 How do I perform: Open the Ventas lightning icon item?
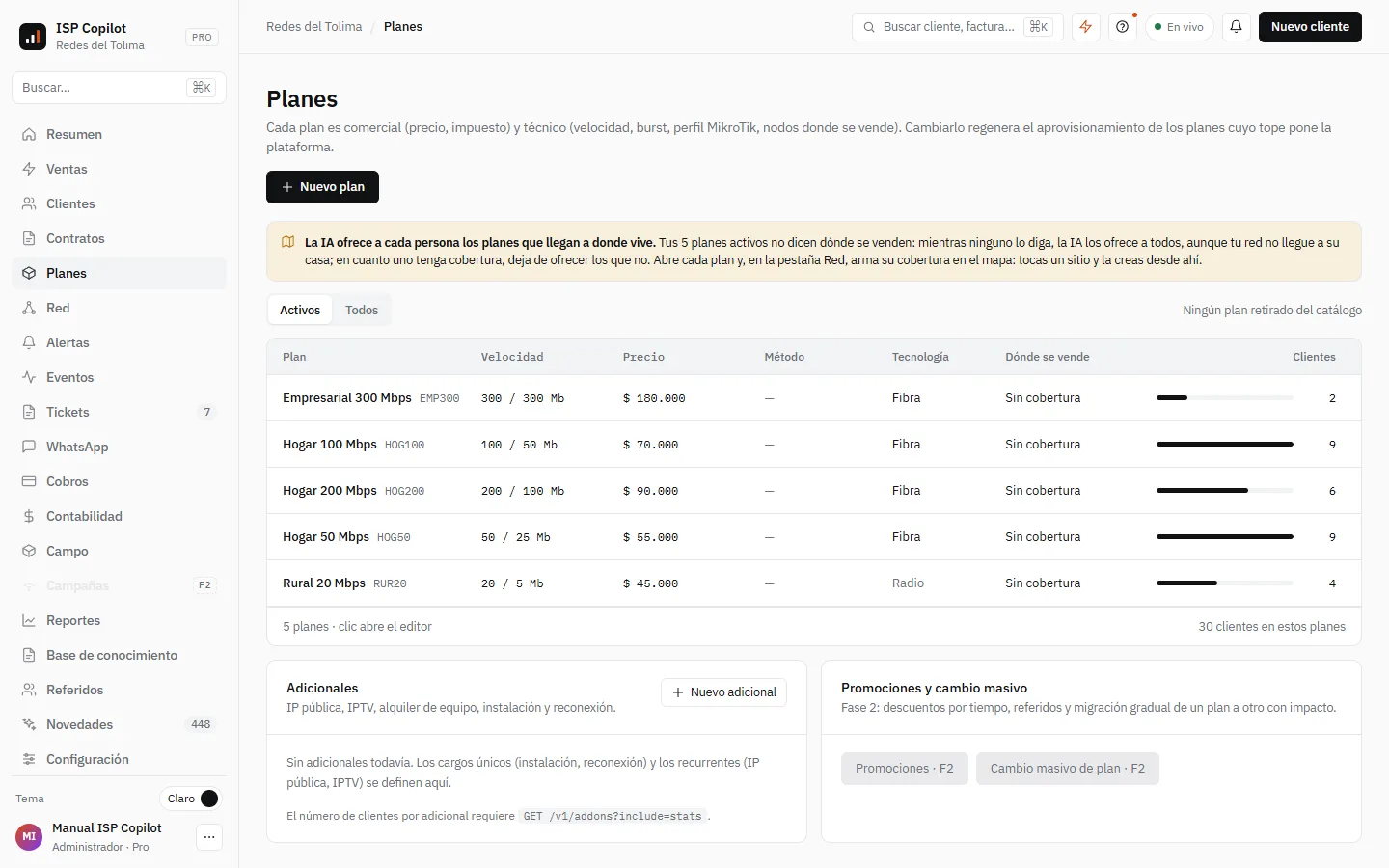pos(119,169)
